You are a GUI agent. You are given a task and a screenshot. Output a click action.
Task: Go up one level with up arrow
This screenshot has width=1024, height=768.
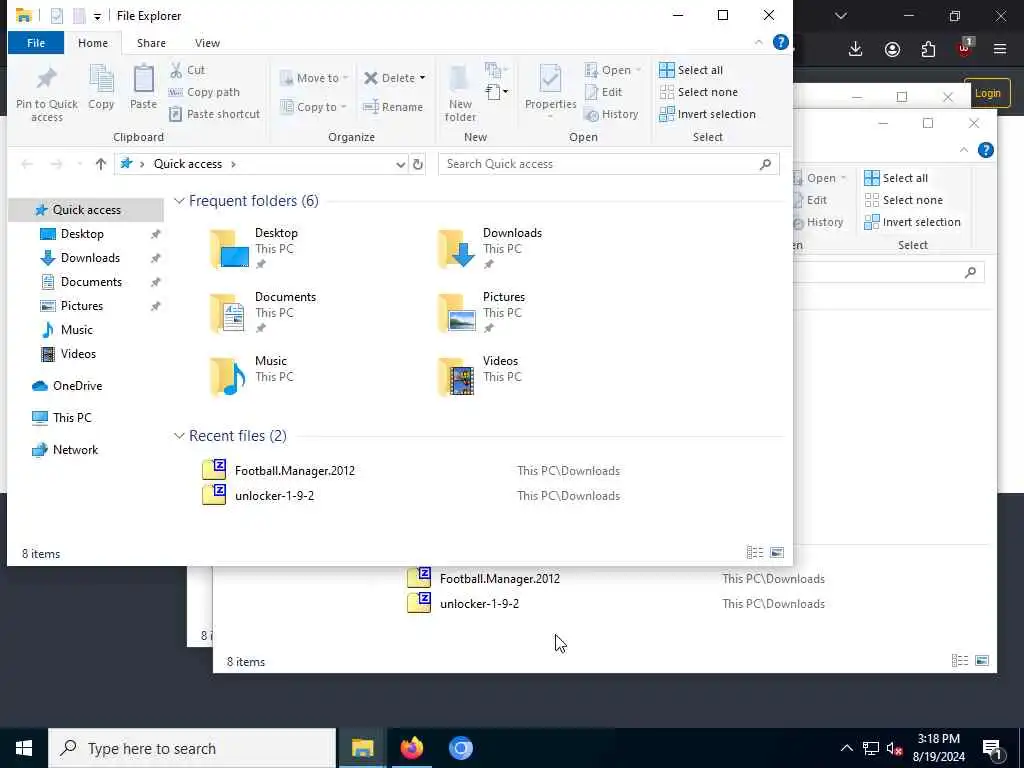101,164
